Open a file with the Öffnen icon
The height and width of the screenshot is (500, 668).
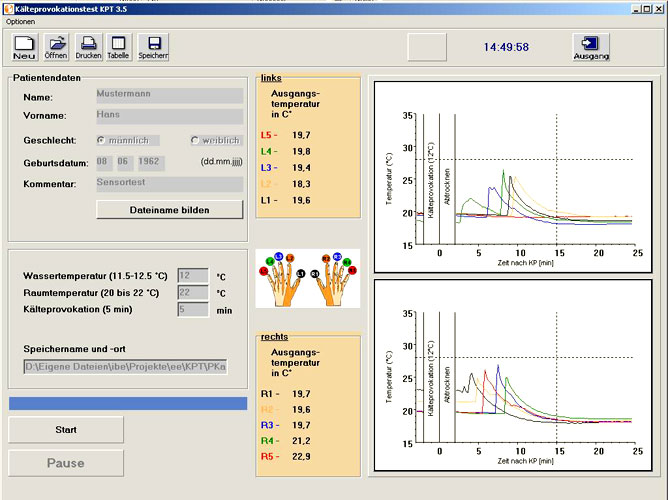(x=57, y=46)
